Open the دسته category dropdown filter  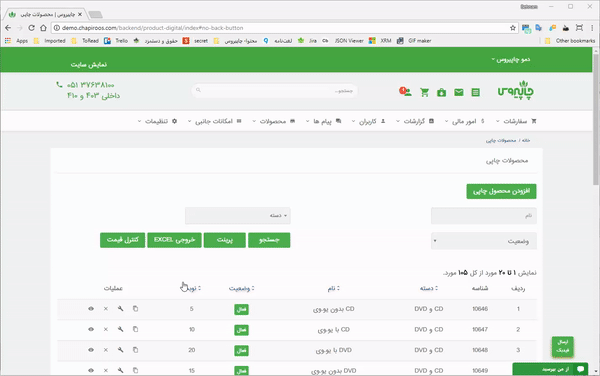(238, 216)
